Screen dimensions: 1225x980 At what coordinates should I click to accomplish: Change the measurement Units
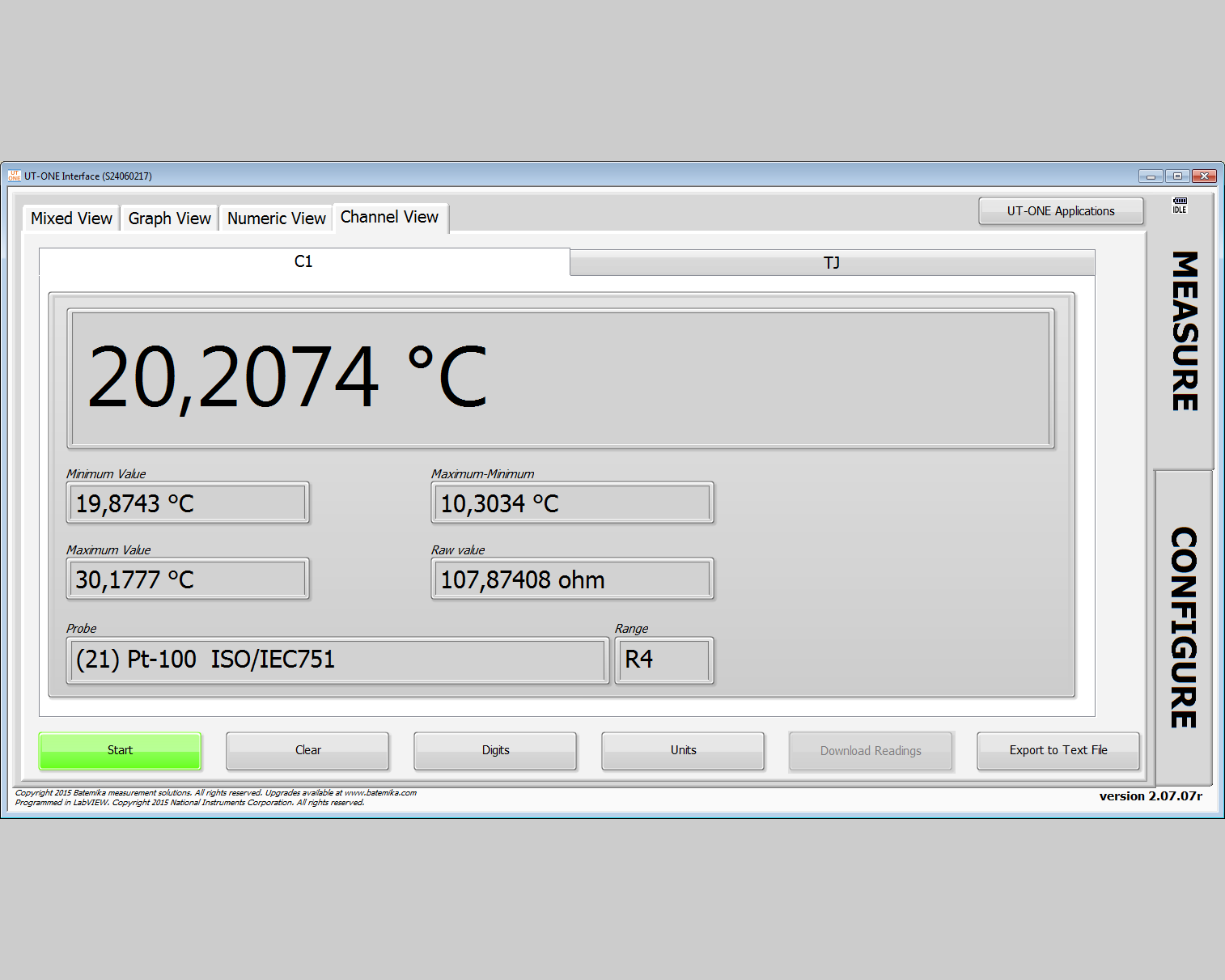683,750
